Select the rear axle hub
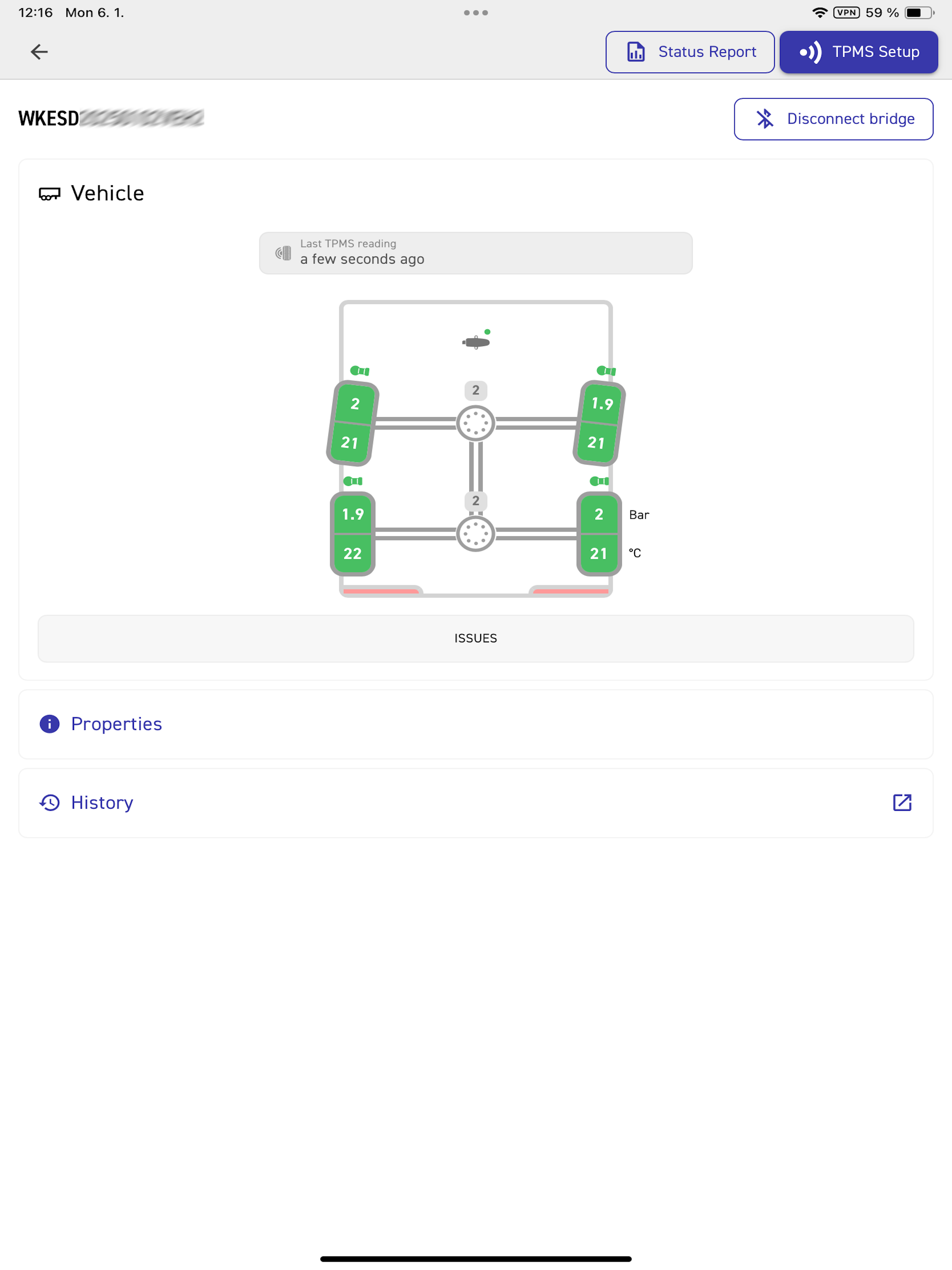 476,534
